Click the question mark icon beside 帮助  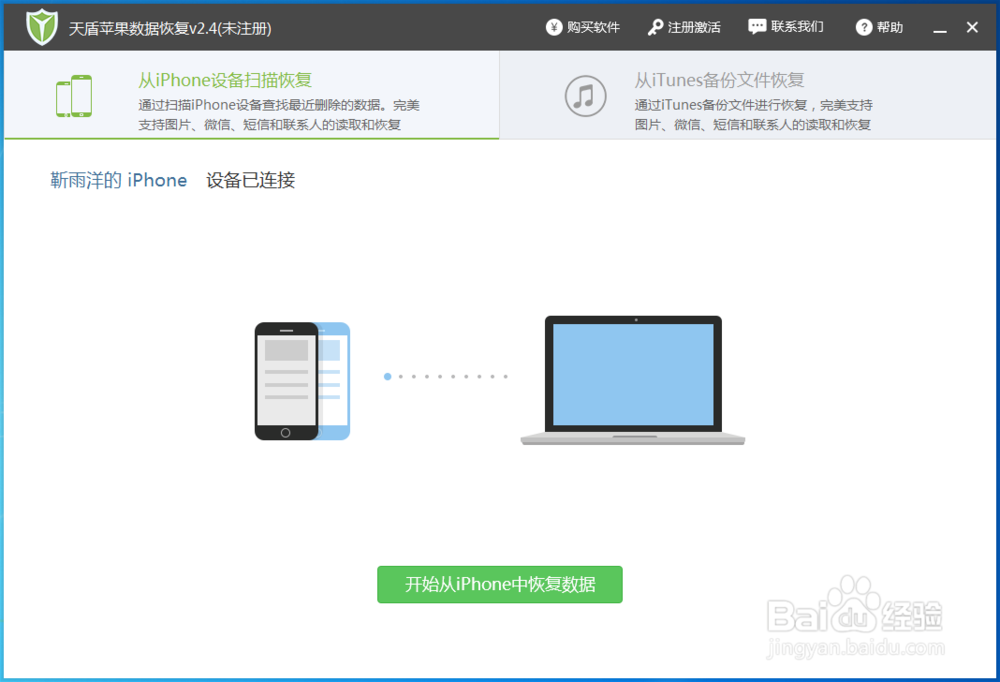861,27
